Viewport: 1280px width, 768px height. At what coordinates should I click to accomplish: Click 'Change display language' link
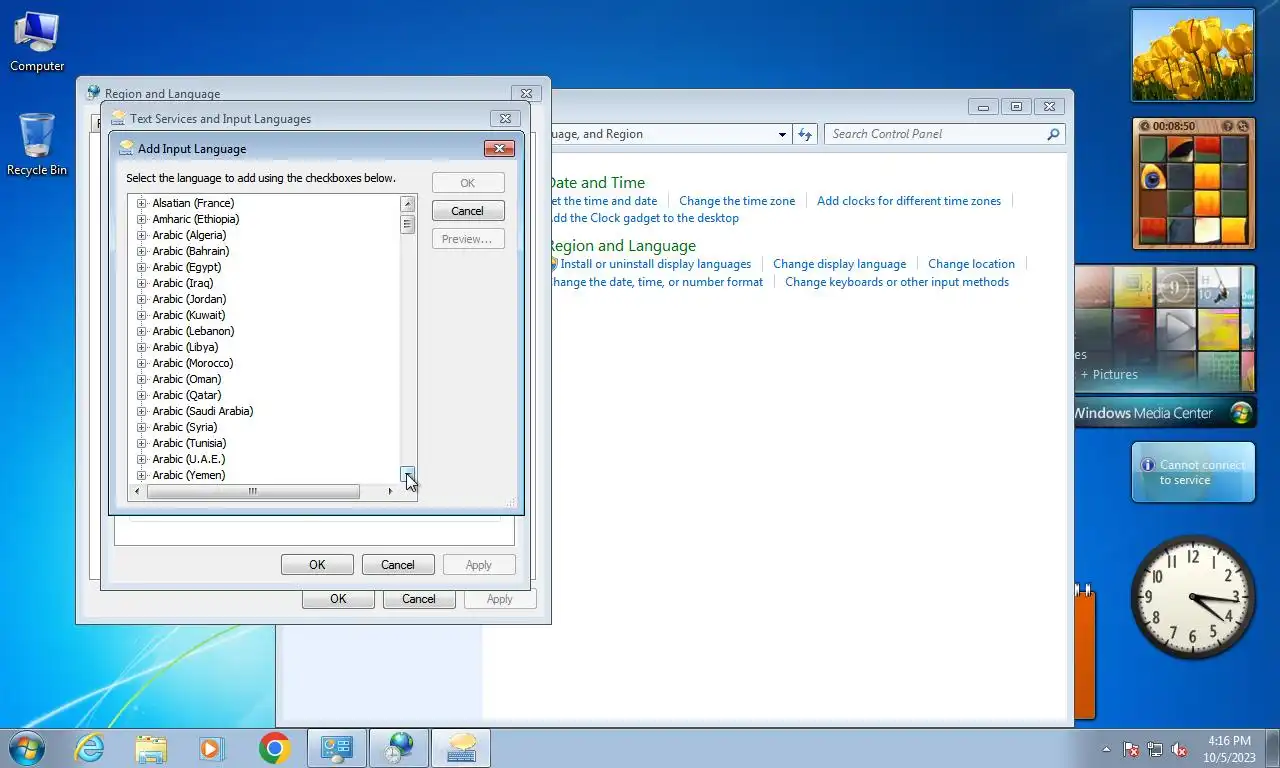coord(839,264)
